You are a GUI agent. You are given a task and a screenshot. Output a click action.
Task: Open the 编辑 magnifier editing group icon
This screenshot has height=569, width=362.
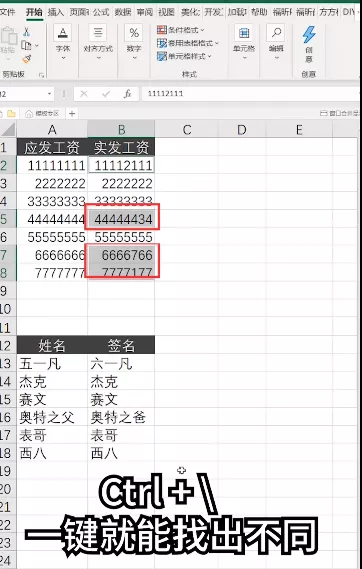(276, 33)
